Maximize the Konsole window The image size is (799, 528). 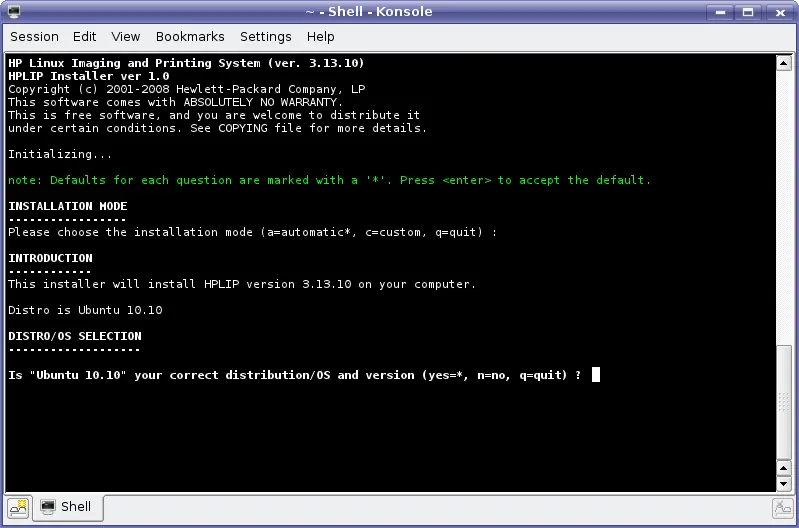tap(748, 12)
